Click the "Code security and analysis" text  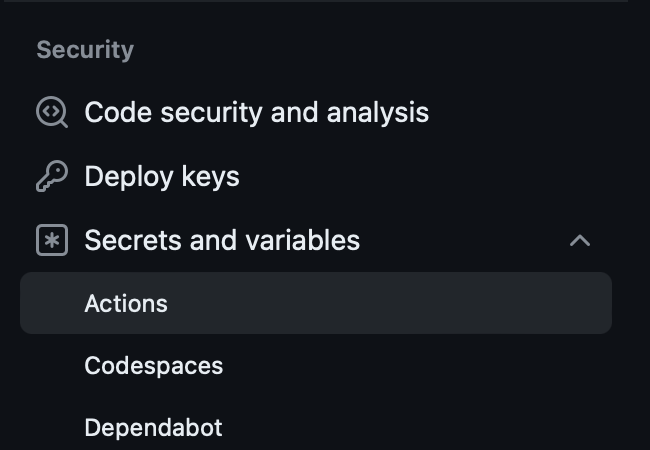[257, 112]
